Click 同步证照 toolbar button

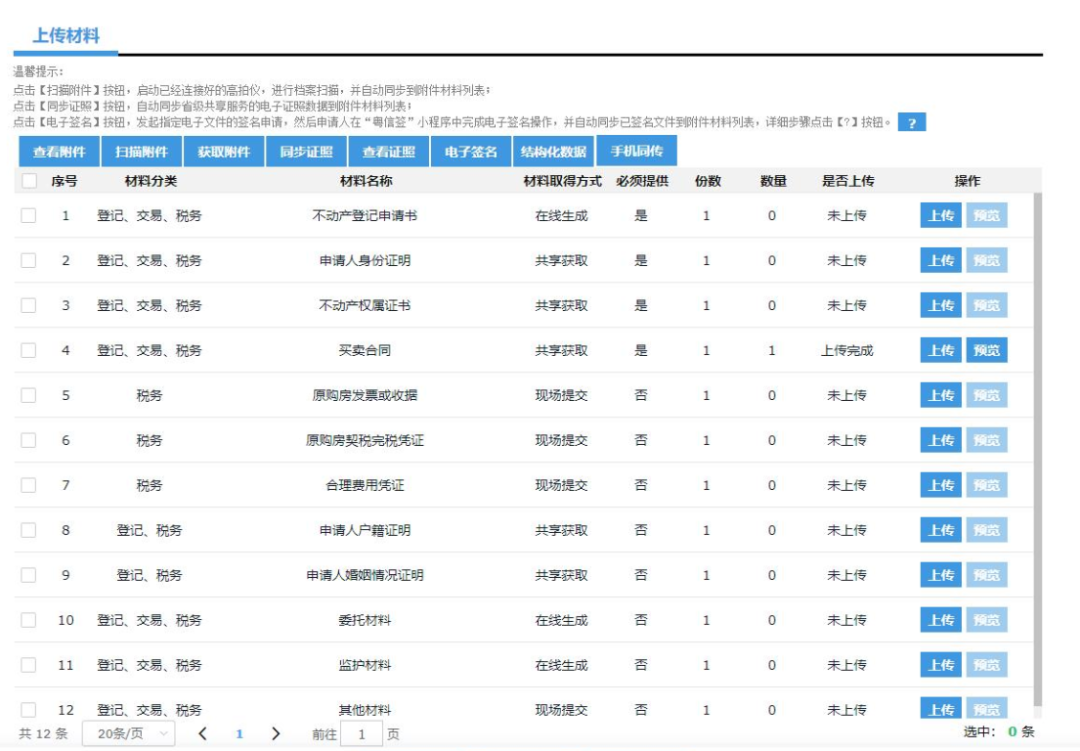[x=305, y=152]
